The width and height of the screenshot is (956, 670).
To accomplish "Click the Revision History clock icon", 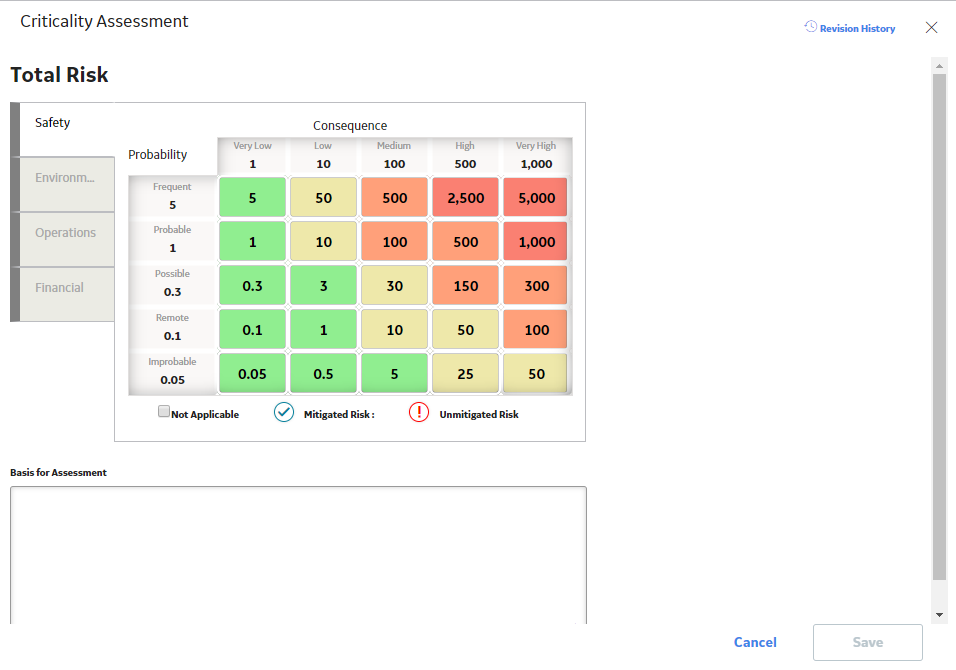I will pyautogui.click(x=810, y=27).
